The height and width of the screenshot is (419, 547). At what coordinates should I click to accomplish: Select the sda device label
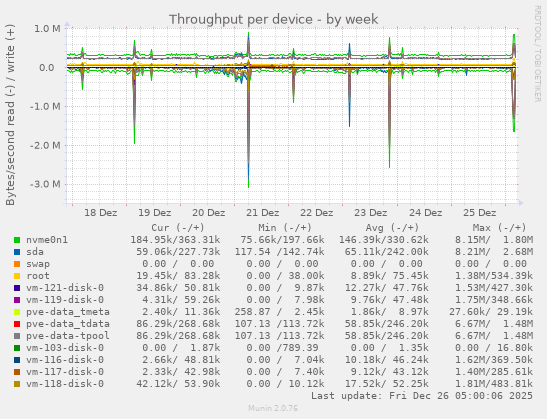tap(35, 252)
